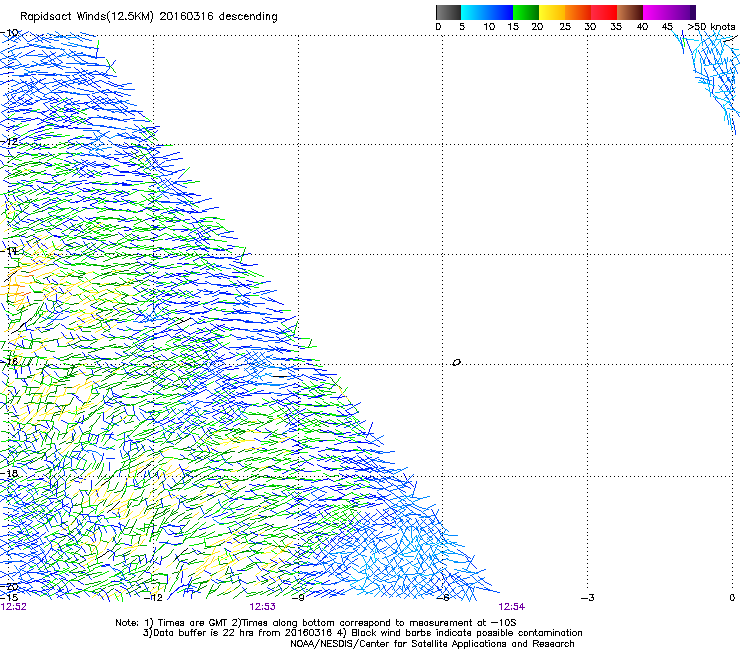Click the note line '3)Data buffer is 22 hrs'

362,633
